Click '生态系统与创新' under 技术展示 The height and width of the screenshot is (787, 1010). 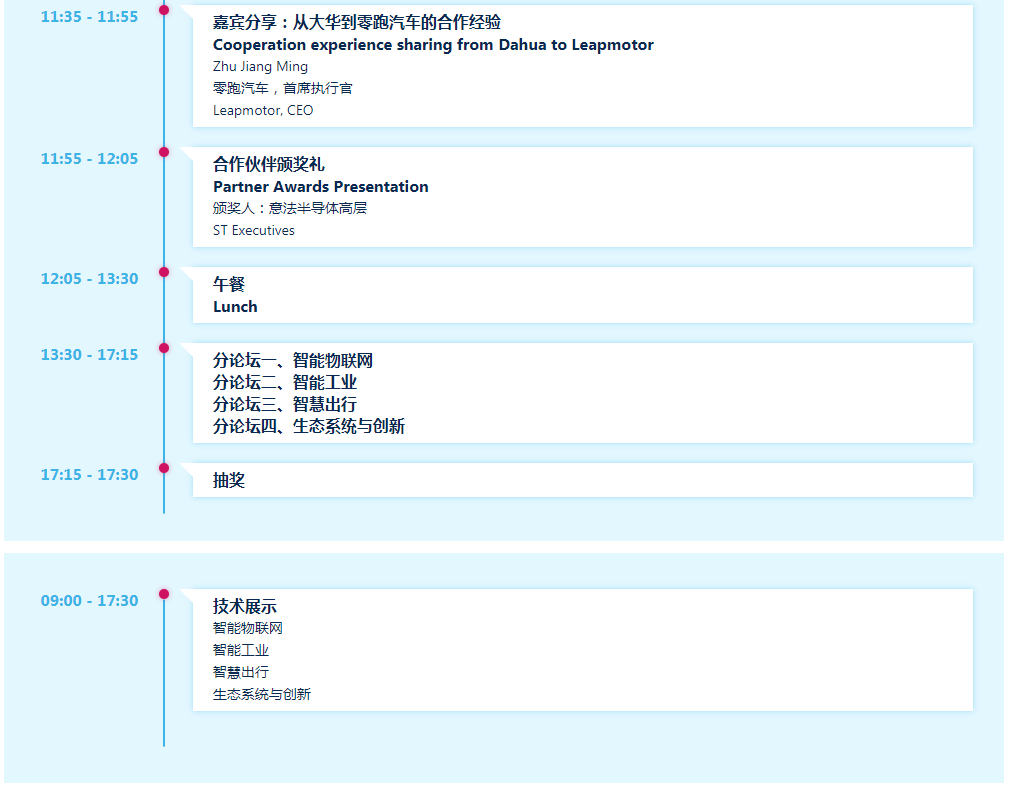[262, 694]
